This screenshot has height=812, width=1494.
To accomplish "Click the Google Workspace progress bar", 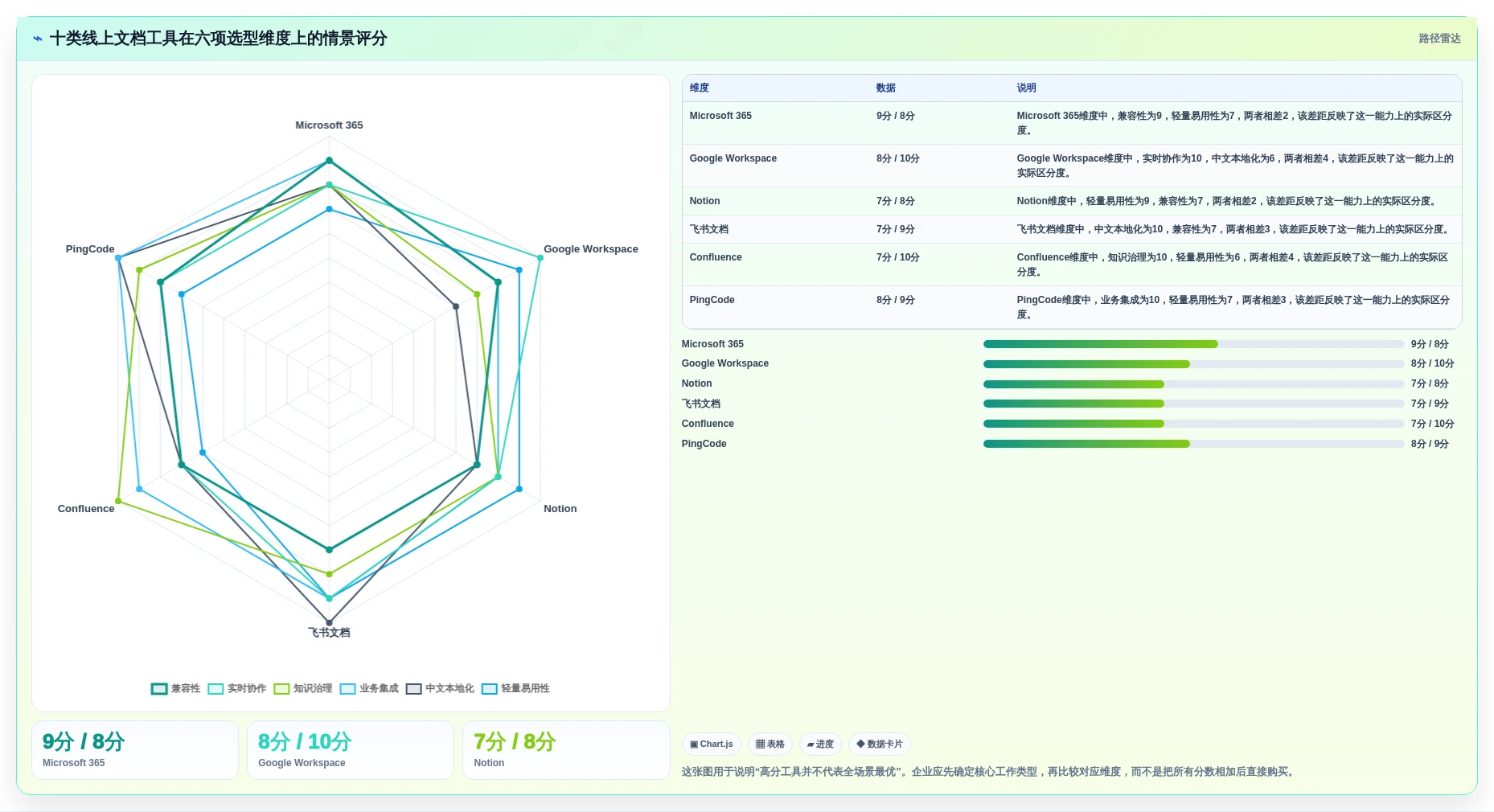I will tap(1193, 364).
